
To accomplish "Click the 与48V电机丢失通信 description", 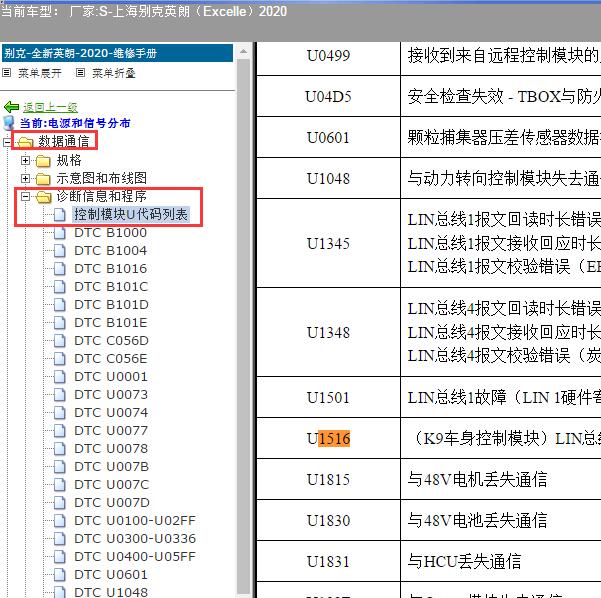I will (477, 480).
